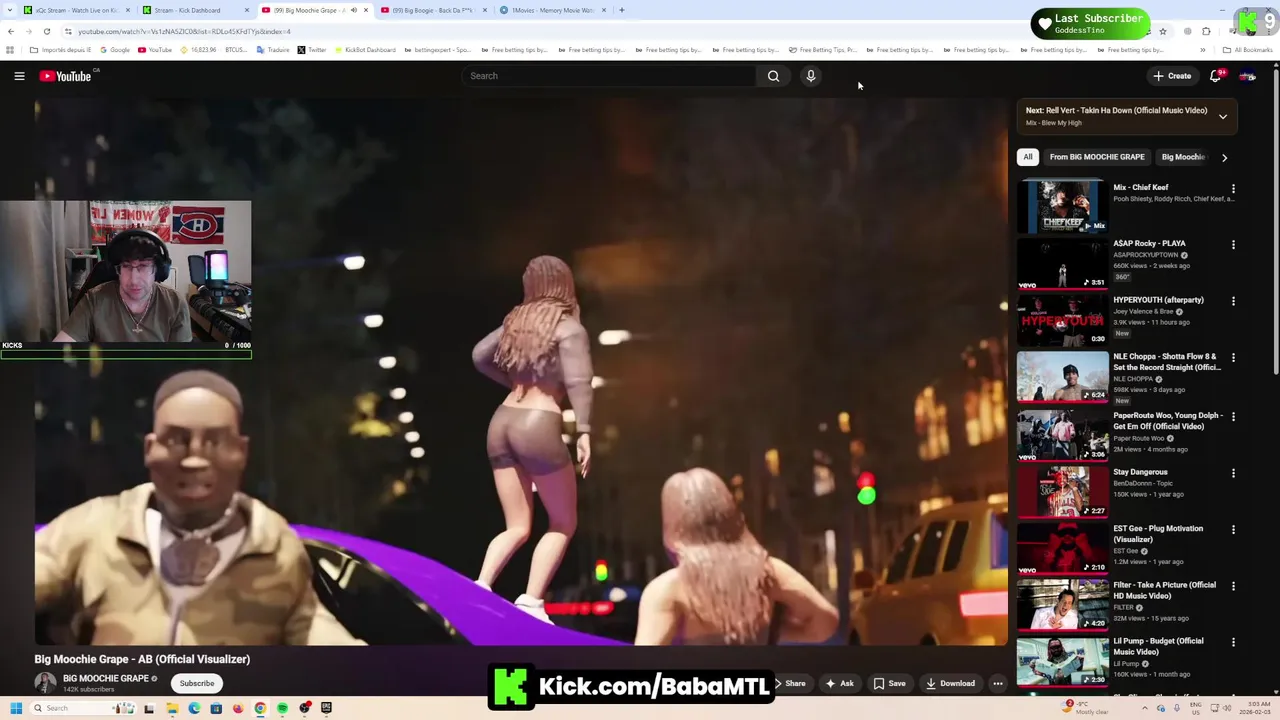Open A$AP Rocky - PLAYA thumbnail

click(x=1063, y=263)
